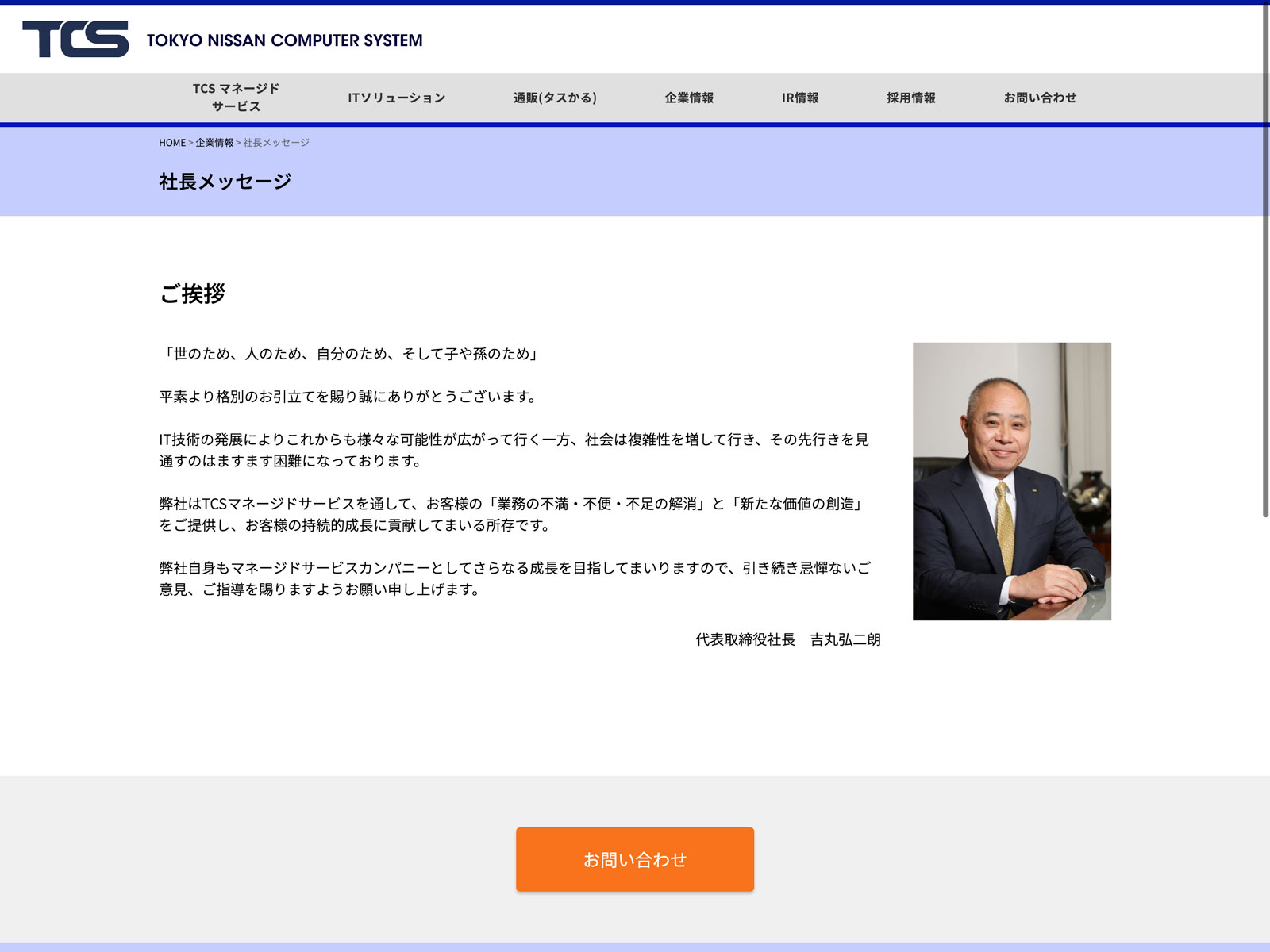The height and width of the screenshot is (952, 1270).
Task: Select 通販(タスかる) in the navigation bar
Action: [555, 98]
